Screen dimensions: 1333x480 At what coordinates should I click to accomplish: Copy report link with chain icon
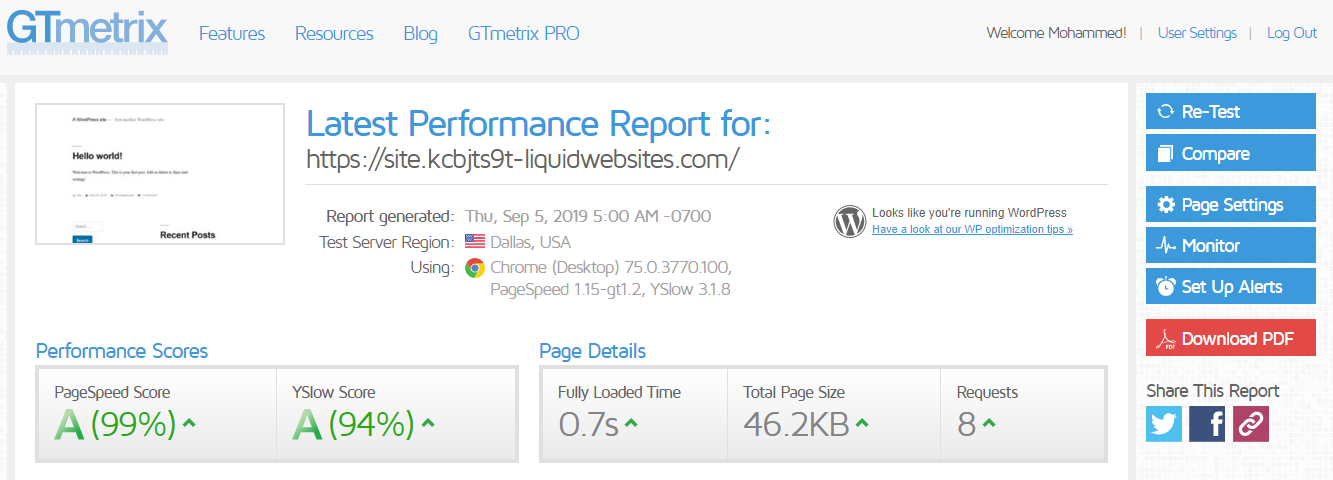(x=1251, y=424)
